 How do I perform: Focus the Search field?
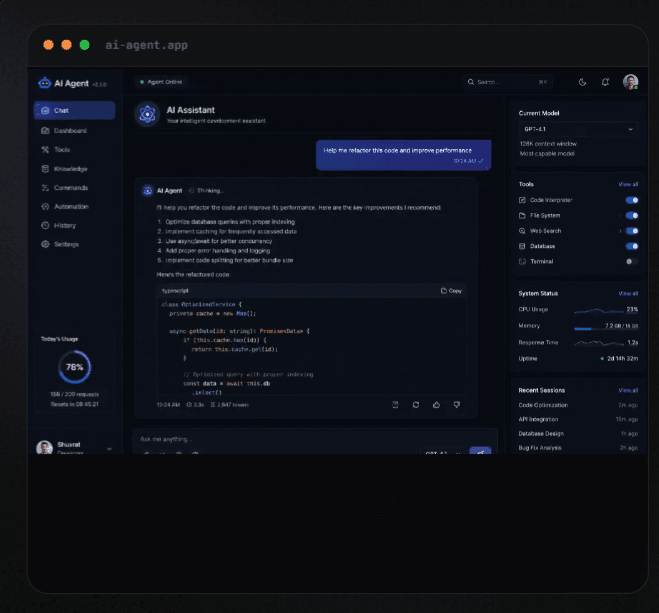[x=507, y=82]
